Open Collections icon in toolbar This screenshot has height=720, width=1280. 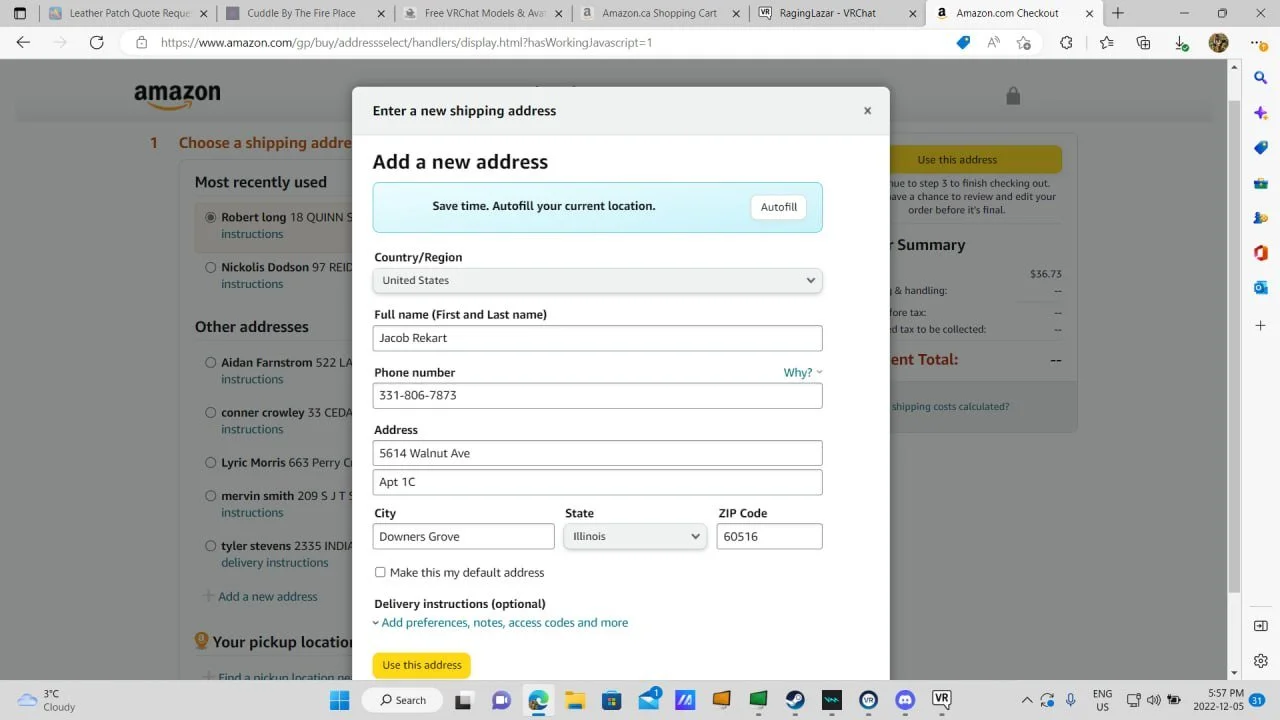pyautogui.click(x=1144, y=42)
